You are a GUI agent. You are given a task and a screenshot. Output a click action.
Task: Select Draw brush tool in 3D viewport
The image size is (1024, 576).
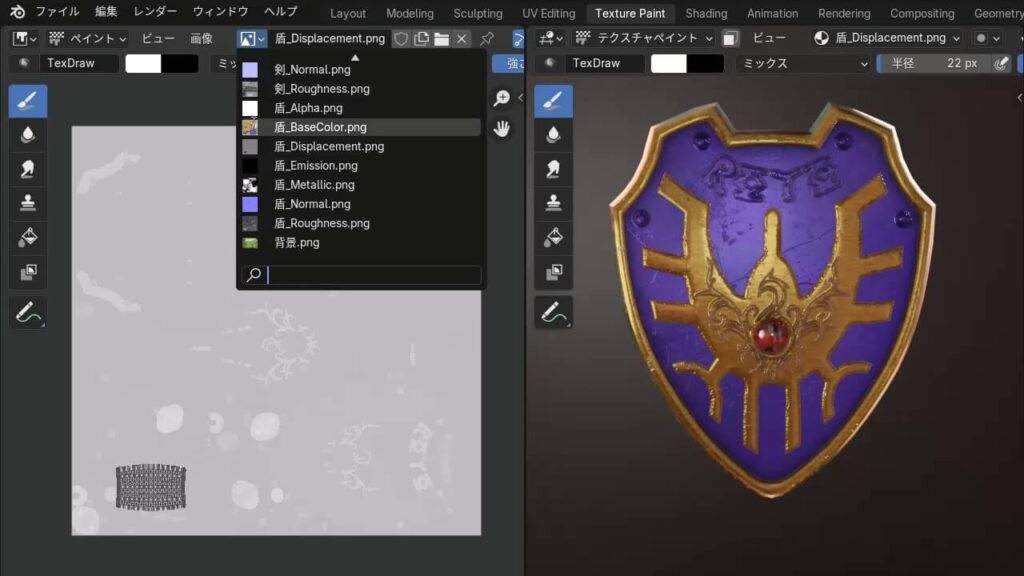pos(553,101)
